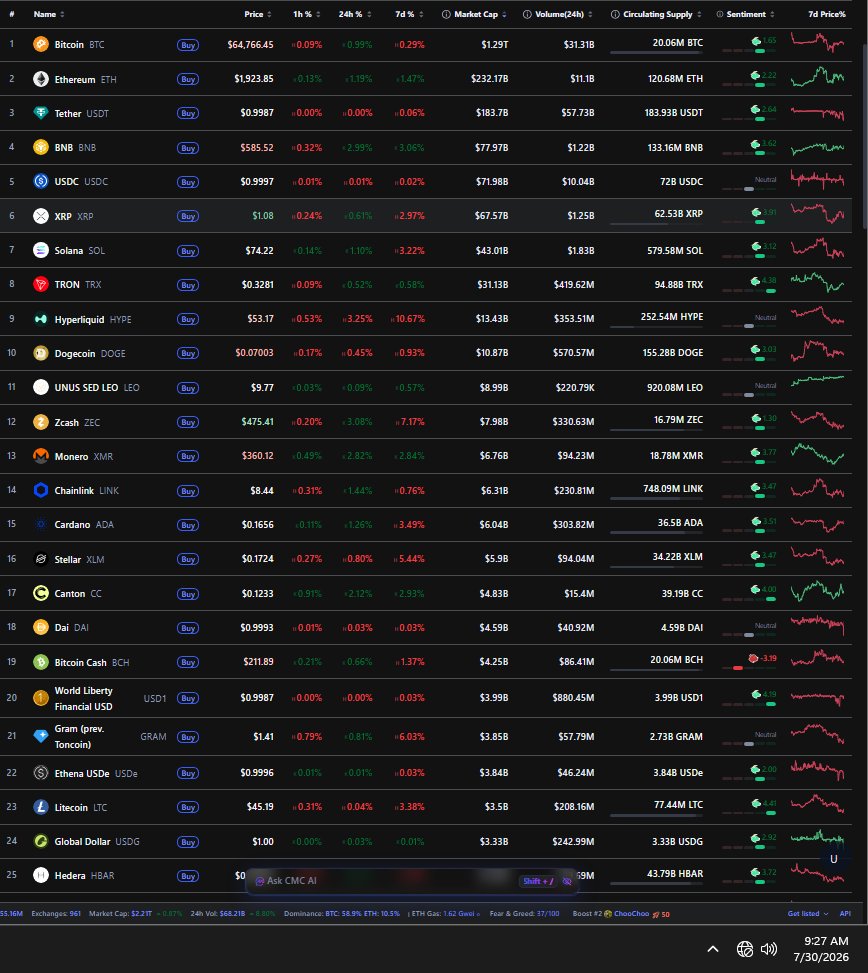Screen dimensions: 868x973
Task: Click the Dai logo icon
Action: (x=41, y=627)
